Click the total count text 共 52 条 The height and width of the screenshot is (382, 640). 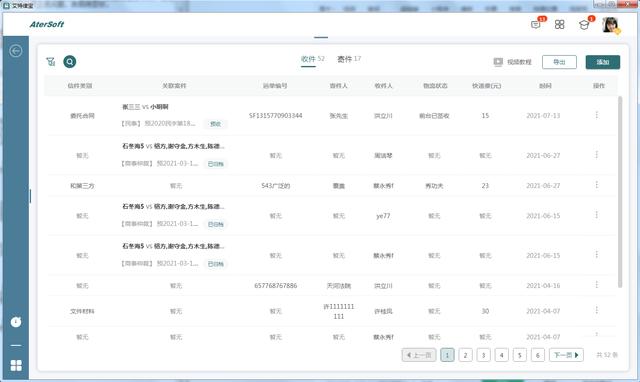(x=607, y=355)
